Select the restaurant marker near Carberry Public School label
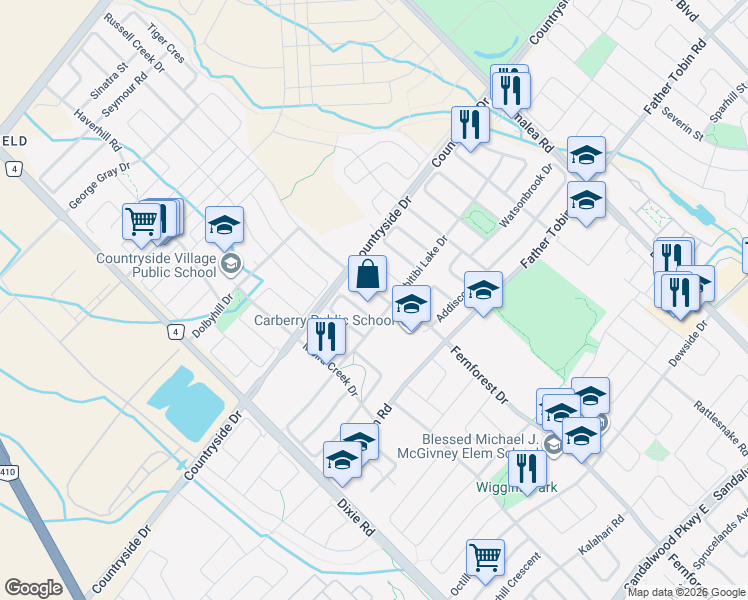This screenshot has width=748, height=600. [326, 340]
